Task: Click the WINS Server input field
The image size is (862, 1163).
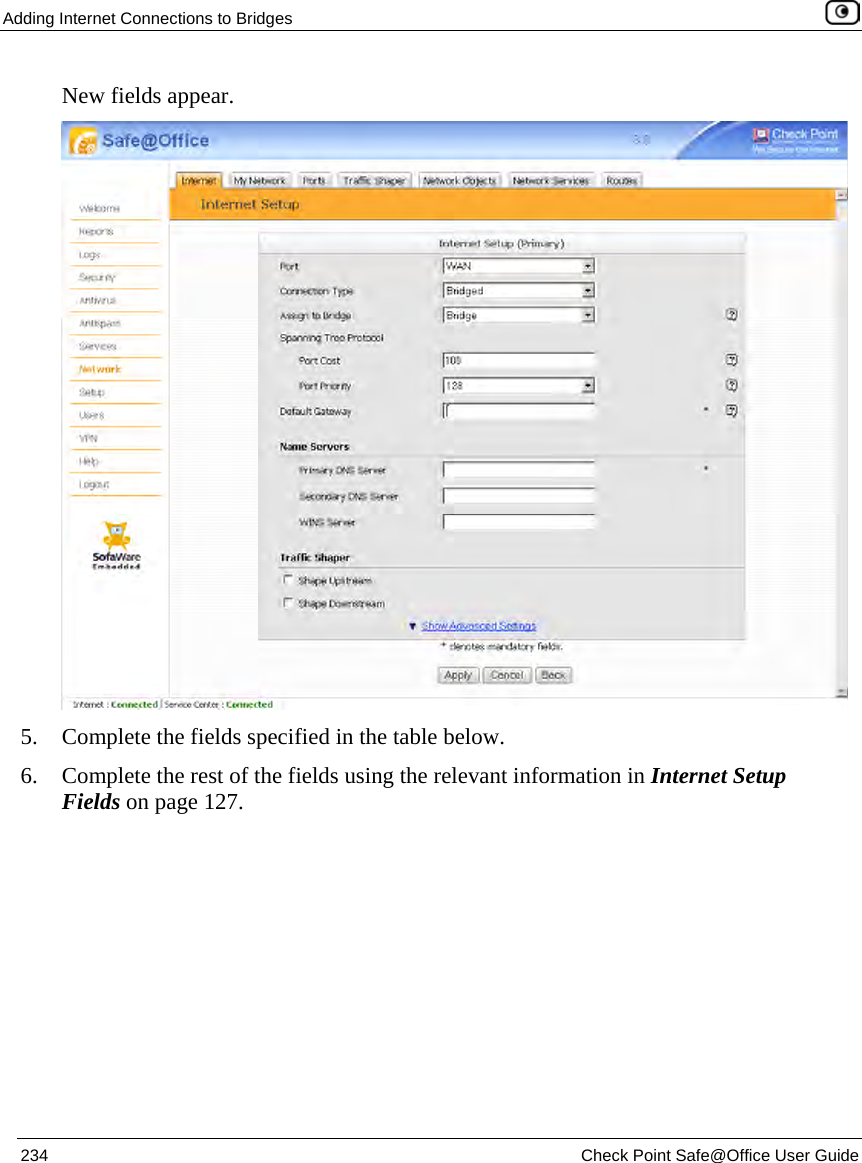Action: pyautogui.click(x=519, y=521)
